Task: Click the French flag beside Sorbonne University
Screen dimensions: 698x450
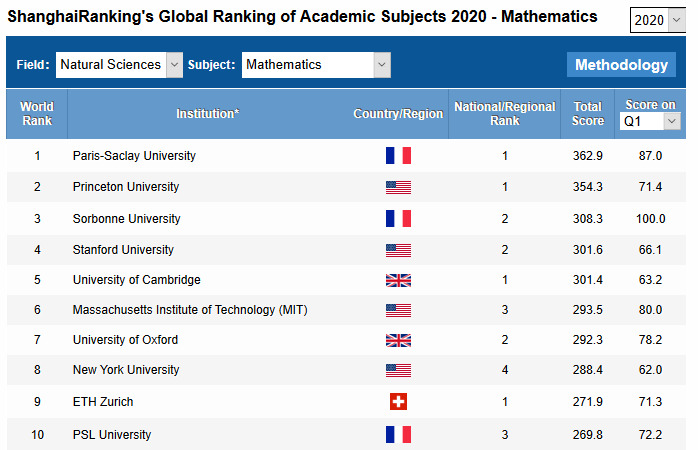Action: click(398, 218)
